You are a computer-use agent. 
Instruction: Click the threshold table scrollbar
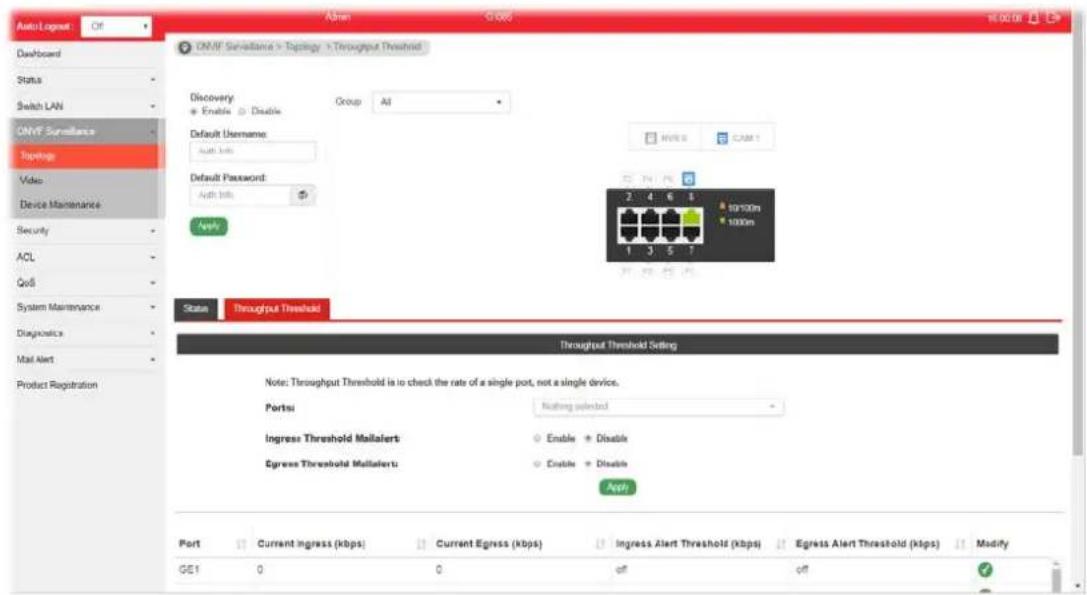[1056, 577]
